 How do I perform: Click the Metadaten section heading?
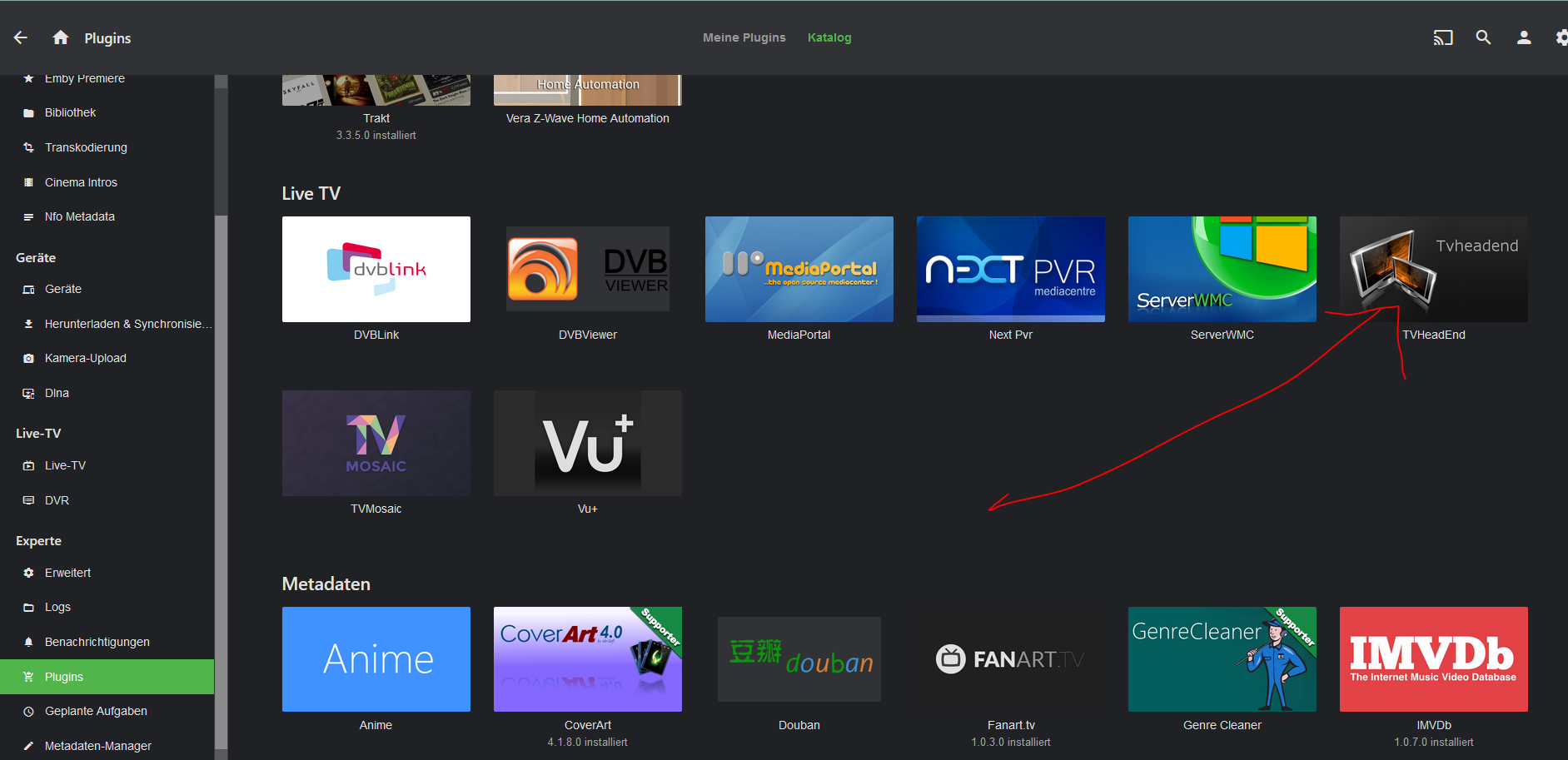coord(326,584)
